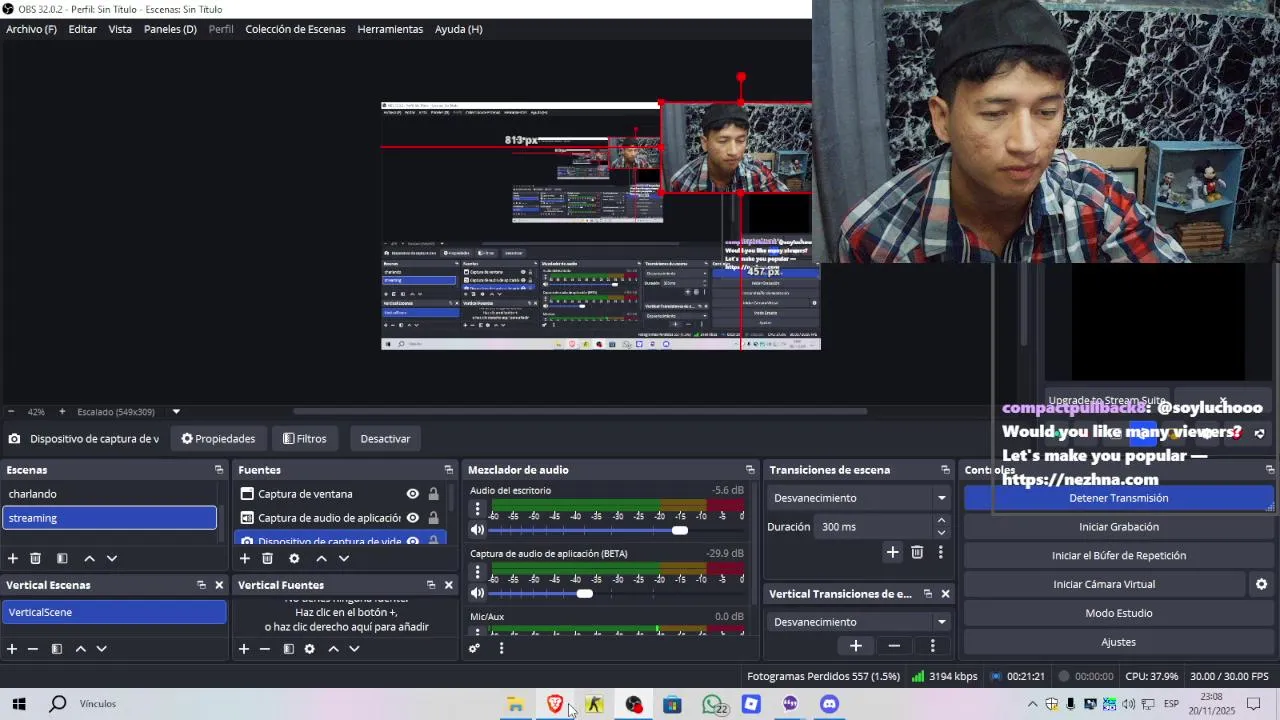Move source down in the Fuentes panel
This screenshot has width=1280, height=720.
pos(344,558)
